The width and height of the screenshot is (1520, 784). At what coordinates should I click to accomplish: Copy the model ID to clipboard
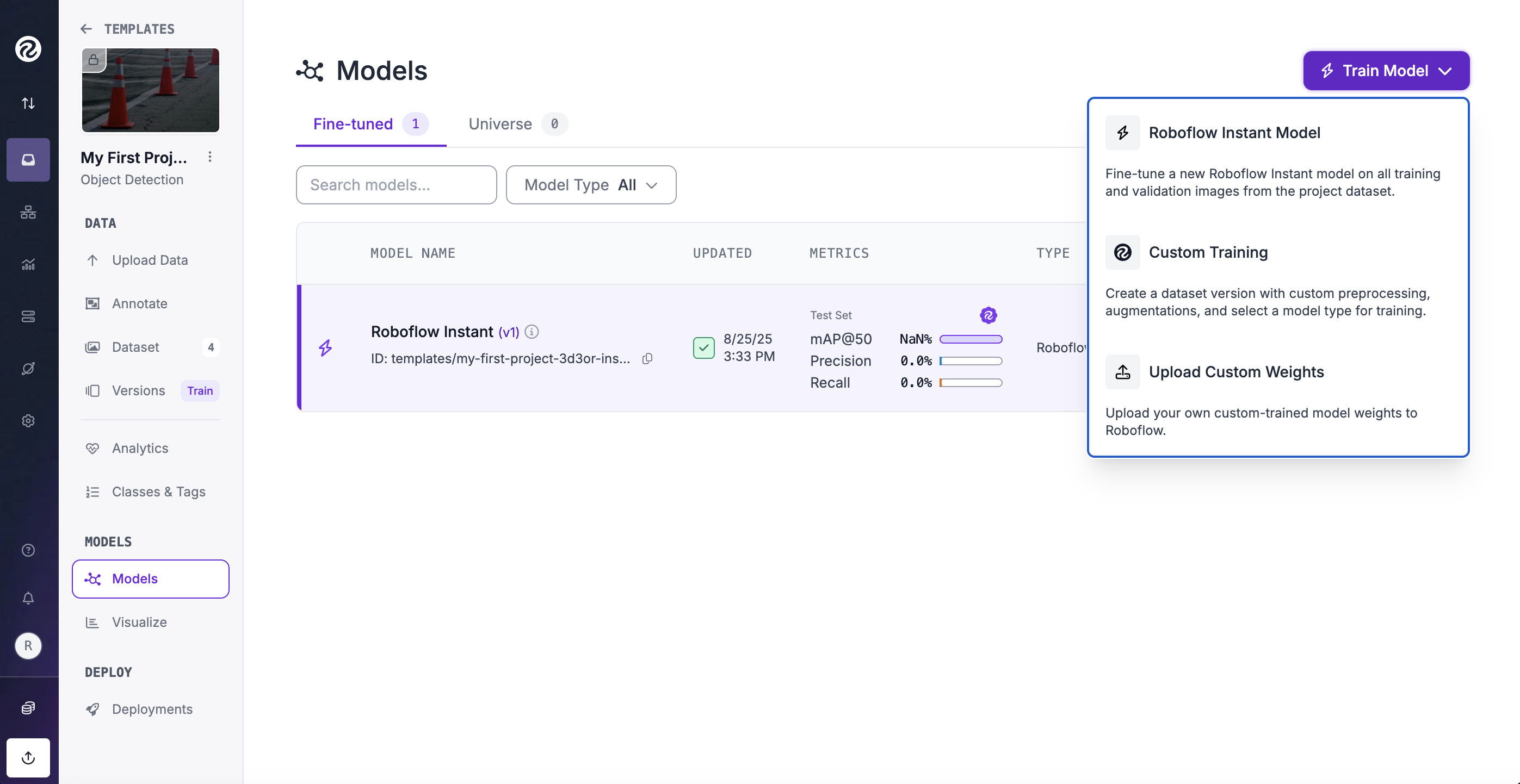click(647, 359)
